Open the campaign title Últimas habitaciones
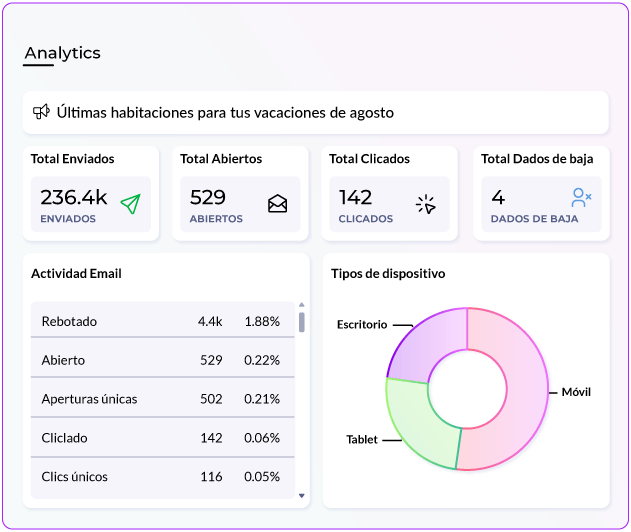631x532 pixels. click(225, 113)
